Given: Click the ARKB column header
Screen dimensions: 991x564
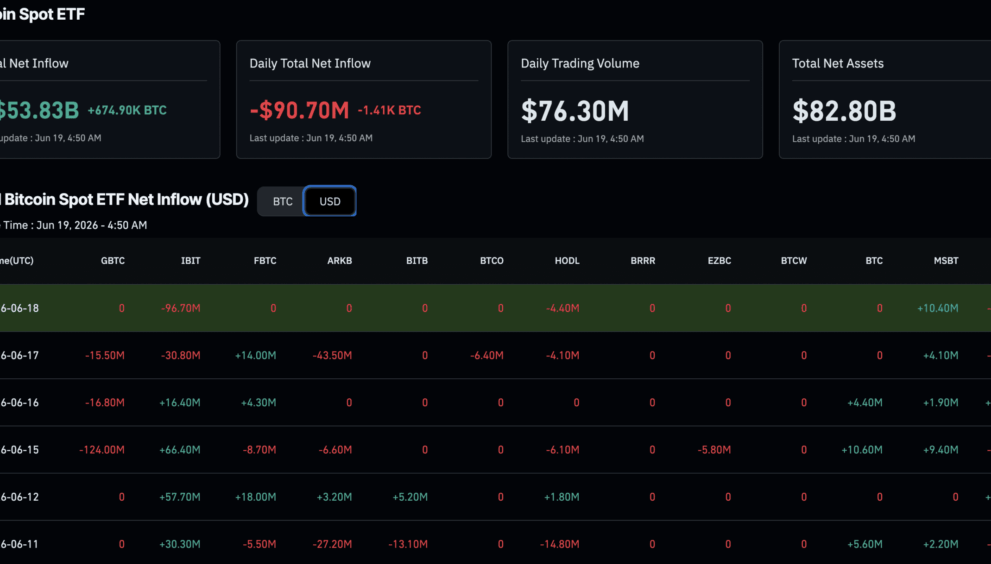Looking at the screenshot, I should pyautogui.click(x=339, y=261).
